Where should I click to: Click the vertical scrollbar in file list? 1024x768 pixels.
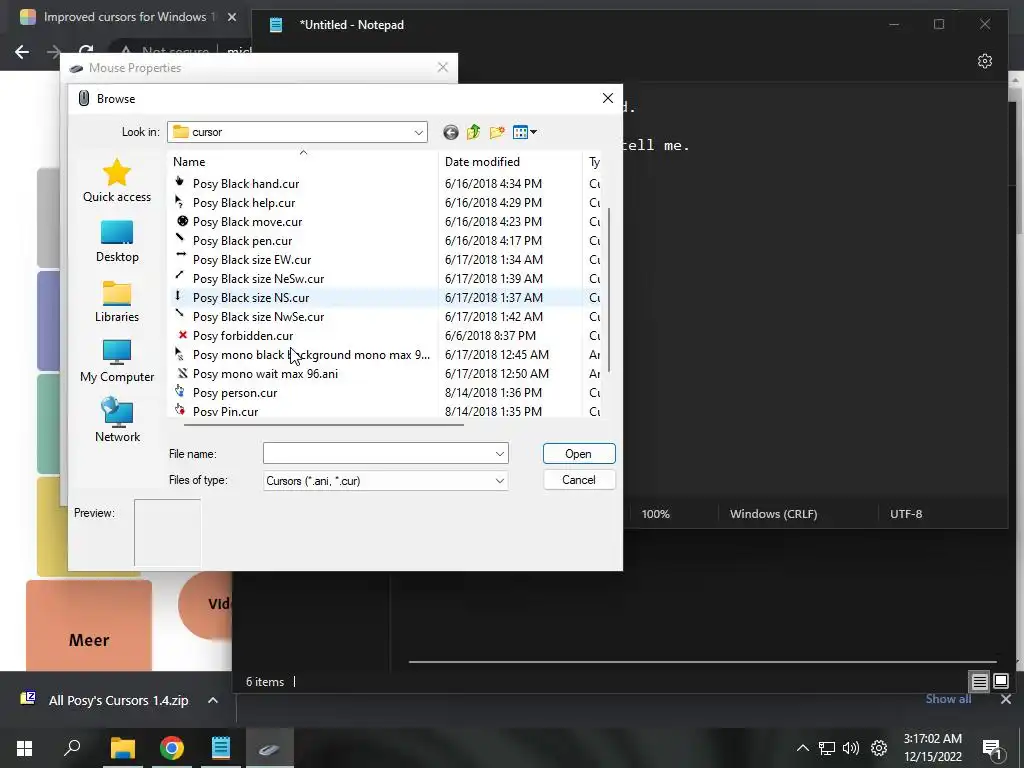point(609,291)
